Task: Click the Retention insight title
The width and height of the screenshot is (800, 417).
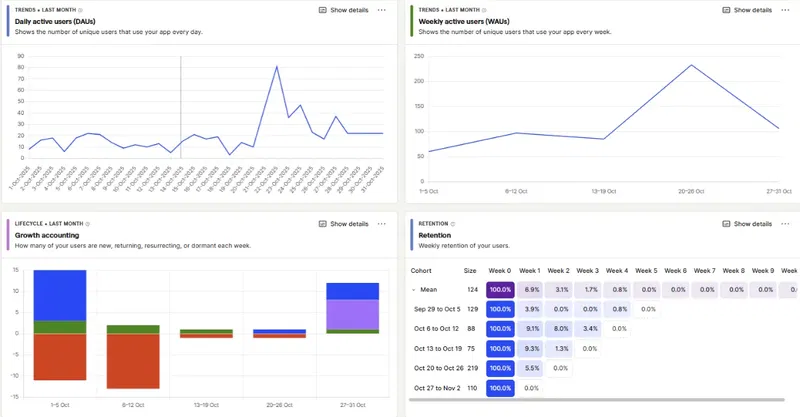Action: coord(438,235)
